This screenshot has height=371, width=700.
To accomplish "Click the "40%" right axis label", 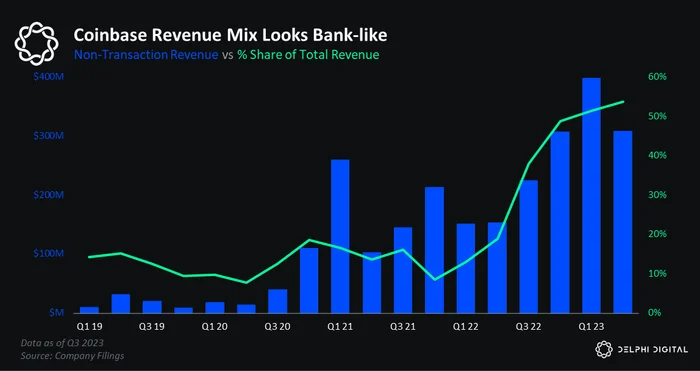I will click(657, 155).
